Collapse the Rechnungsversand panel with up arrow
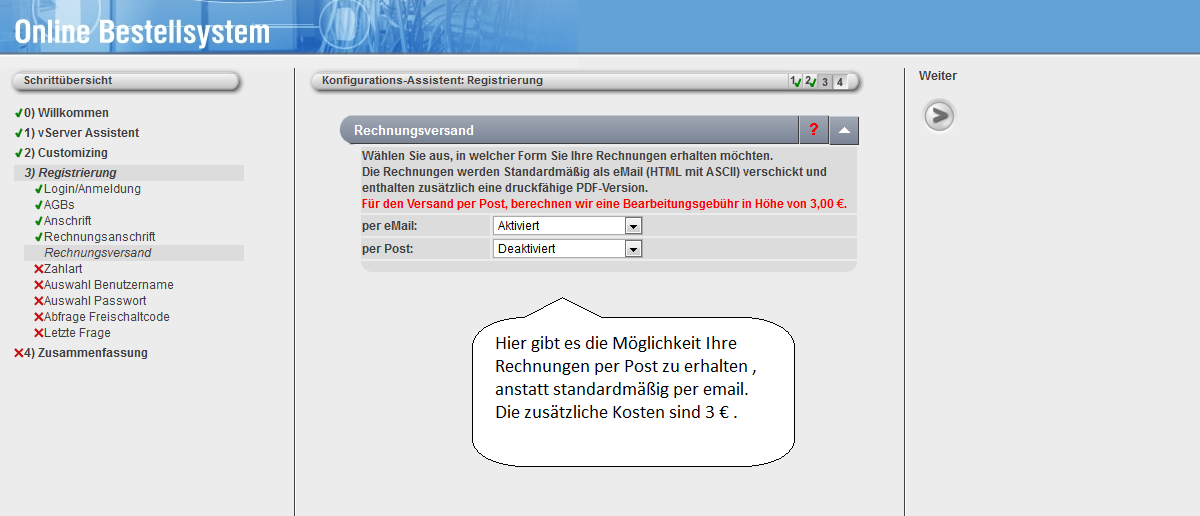Screen dimensions: 1200x516 pos(844,130)
